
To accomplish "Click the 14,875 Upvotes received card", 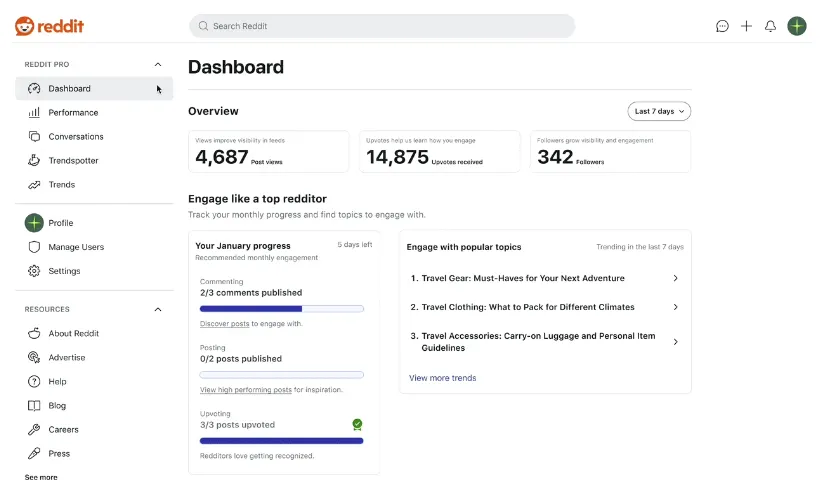I will click(440, 151).
